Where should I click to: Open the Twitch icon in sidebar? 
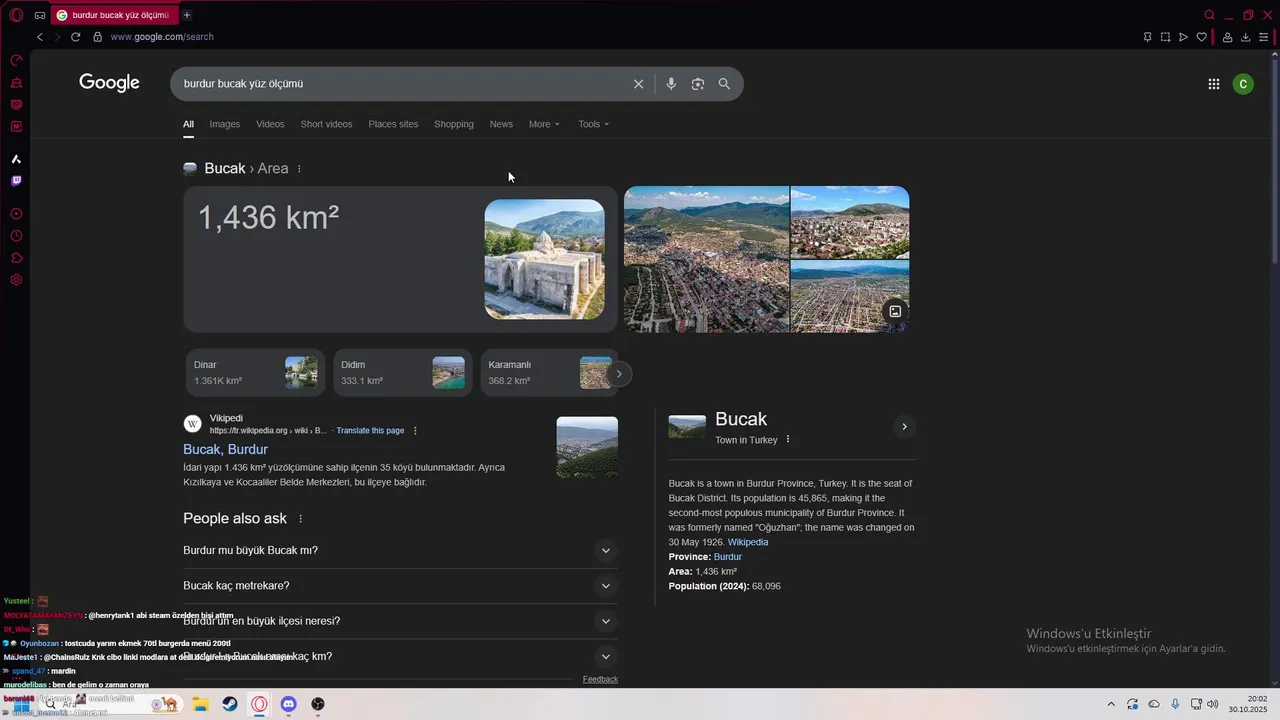(16, 181)
